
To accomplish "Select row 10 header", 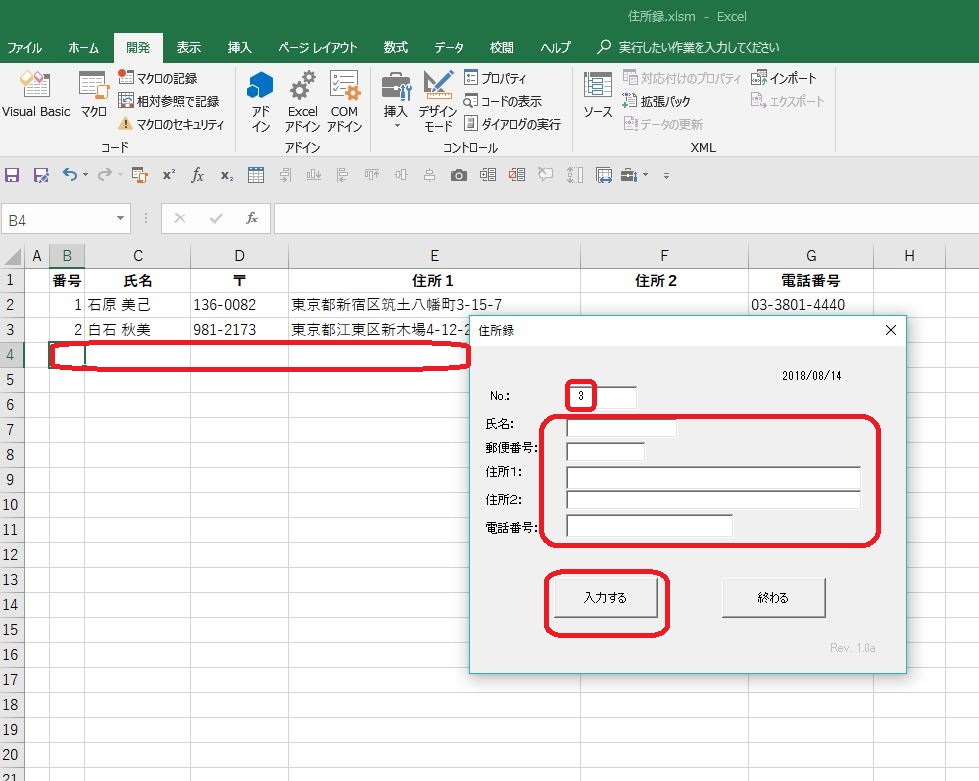I will (11, 504).
